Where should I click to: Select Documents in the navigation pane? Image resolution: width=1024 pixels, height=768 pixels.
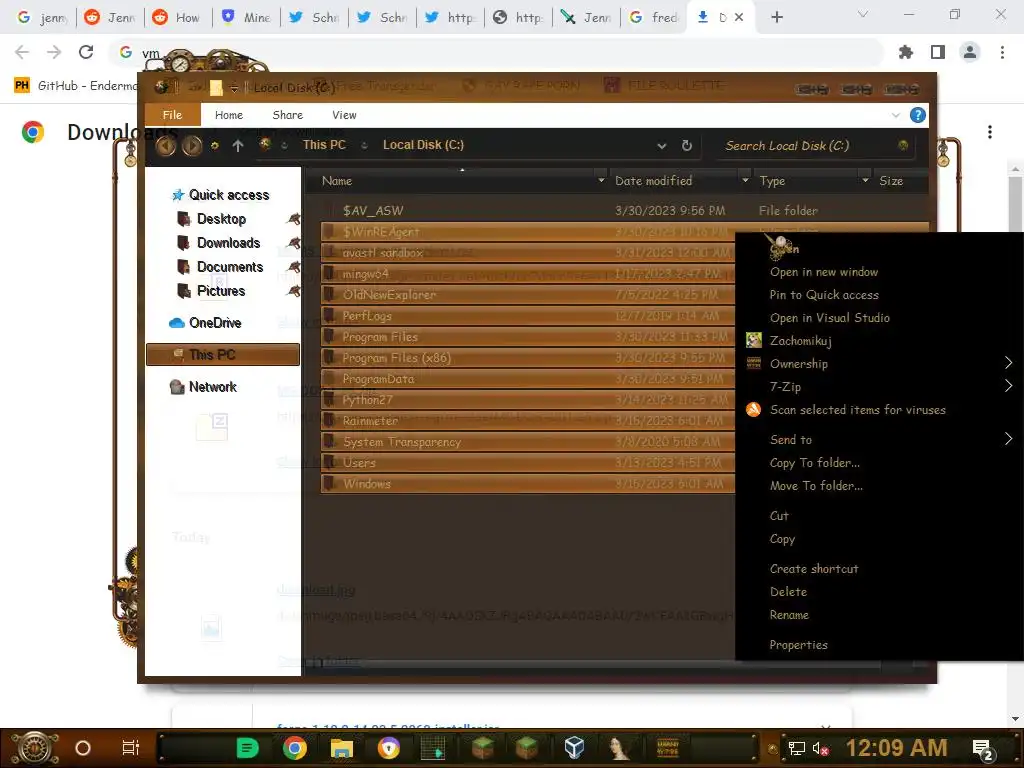point(229,266)
